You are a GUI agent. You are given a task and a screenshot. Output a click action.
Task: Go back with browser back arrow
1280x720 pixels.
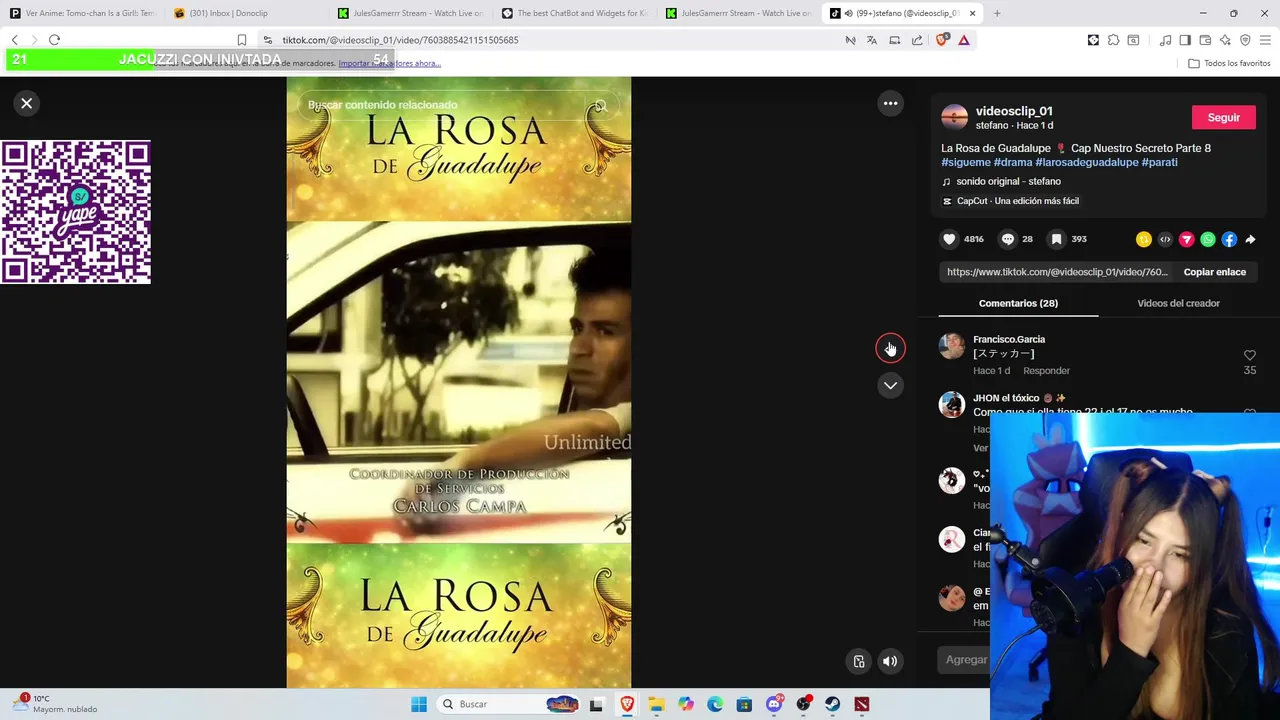click(x=14, y=40)
